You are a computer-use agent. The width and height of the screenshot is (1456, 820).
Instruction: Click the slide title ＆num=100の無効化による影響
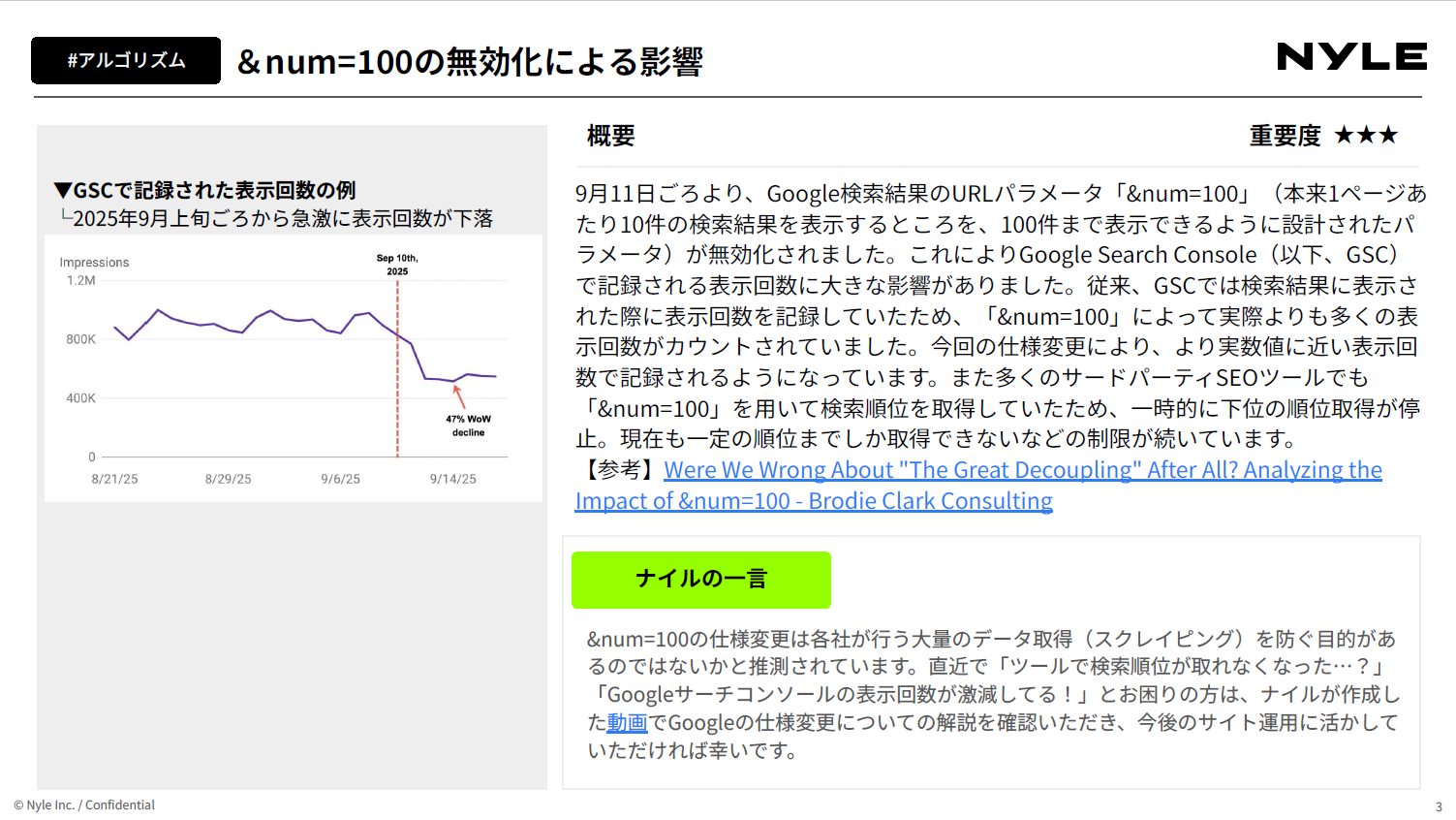(x=470, y=62)
